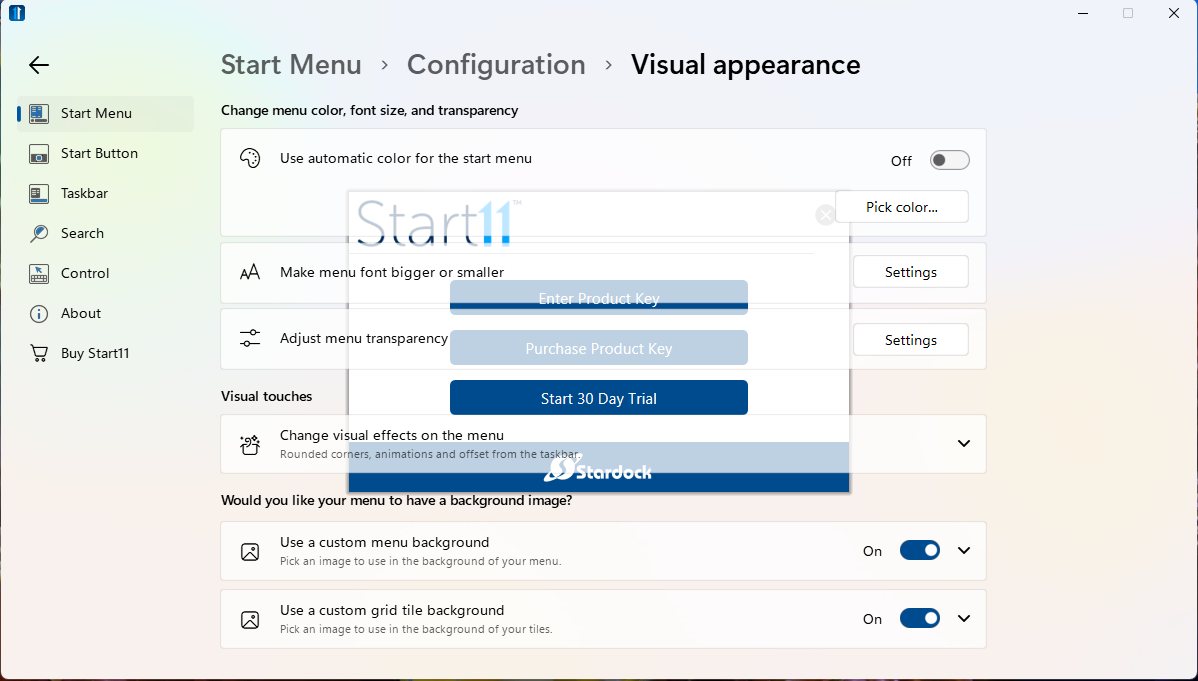Open the Taskbar section
The height and width of the screenshot is (681, 1198).
[105, 193]
